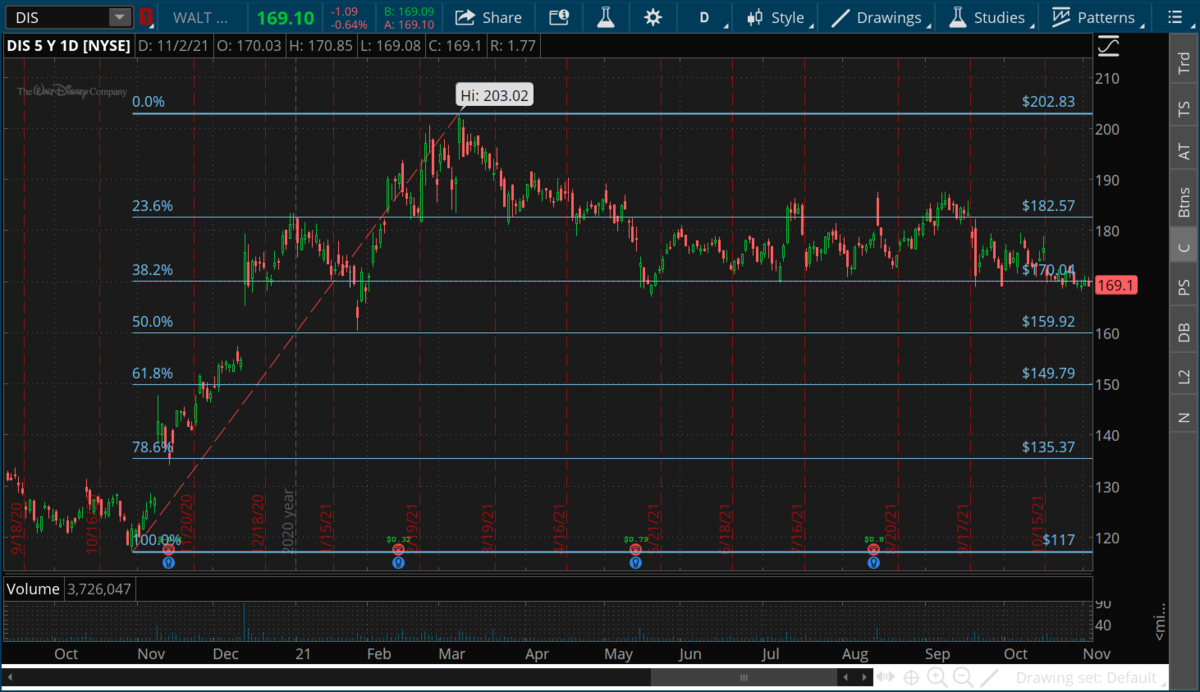Open the Btns sidebar tab
Image resolution: width=1200 pixels, height=692 pixels.
pos(1184,201)
